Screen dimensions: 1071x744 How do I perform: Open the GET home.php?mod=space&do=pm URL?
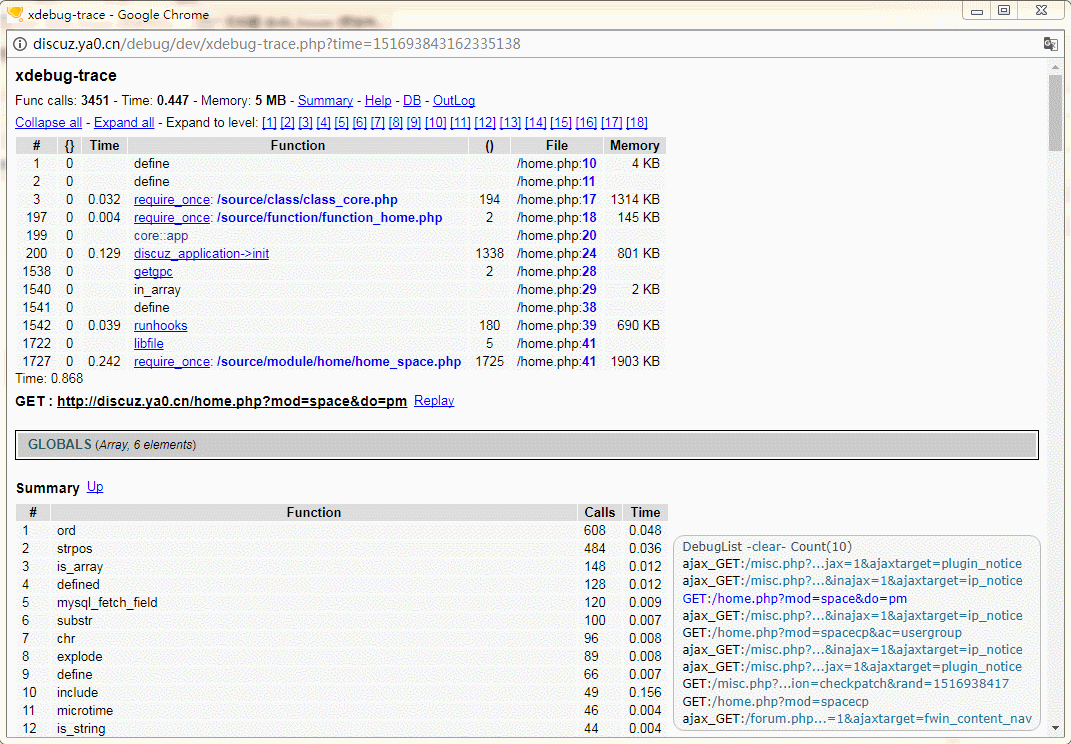(x=232, y=401)
